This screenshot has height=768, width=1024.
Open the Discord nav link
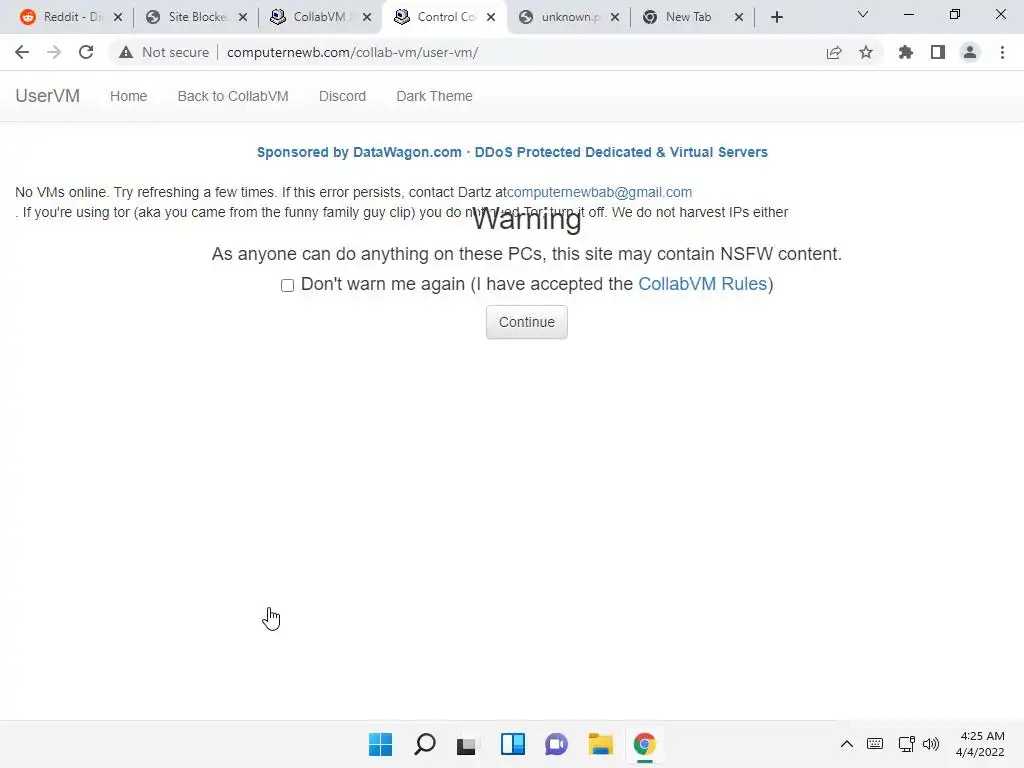click(x=342, y=96)
